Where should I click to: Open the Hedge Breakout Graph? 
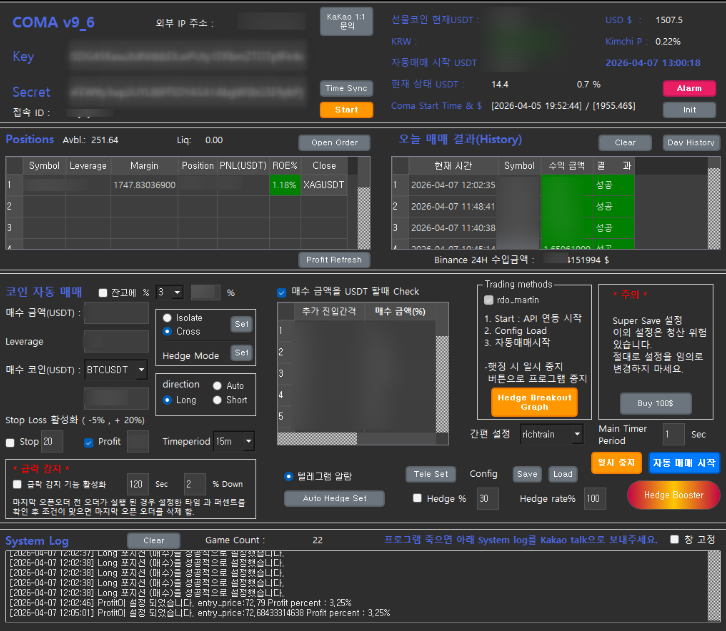click(x=535, y=402)
